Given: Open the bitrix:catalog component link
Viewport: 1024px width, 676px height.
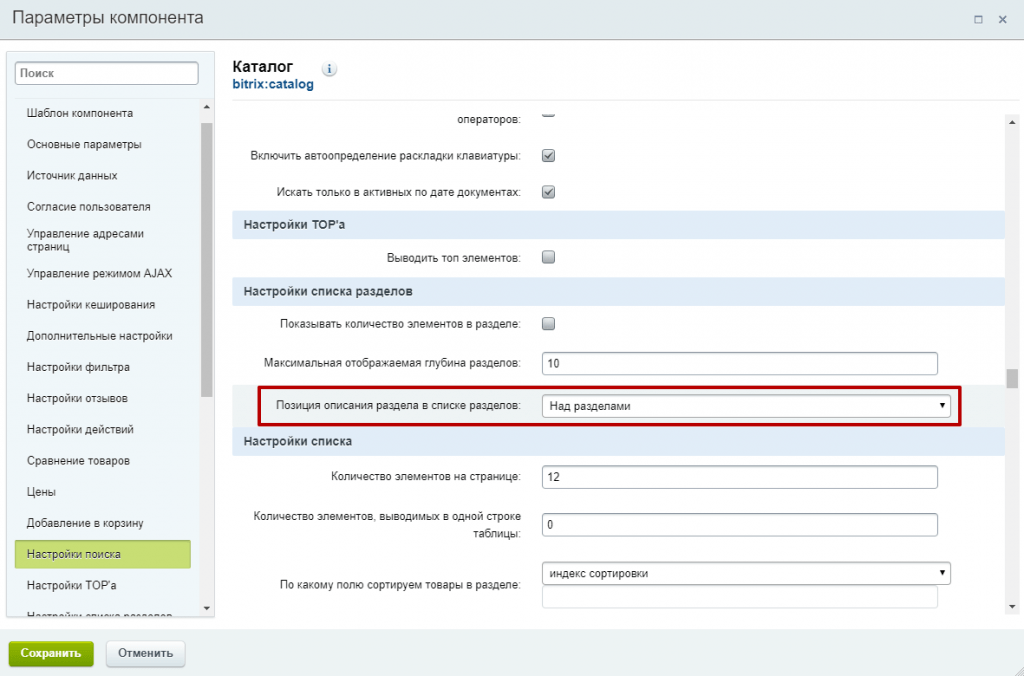Looking at the screenshot, I should [x=273, y=85].
